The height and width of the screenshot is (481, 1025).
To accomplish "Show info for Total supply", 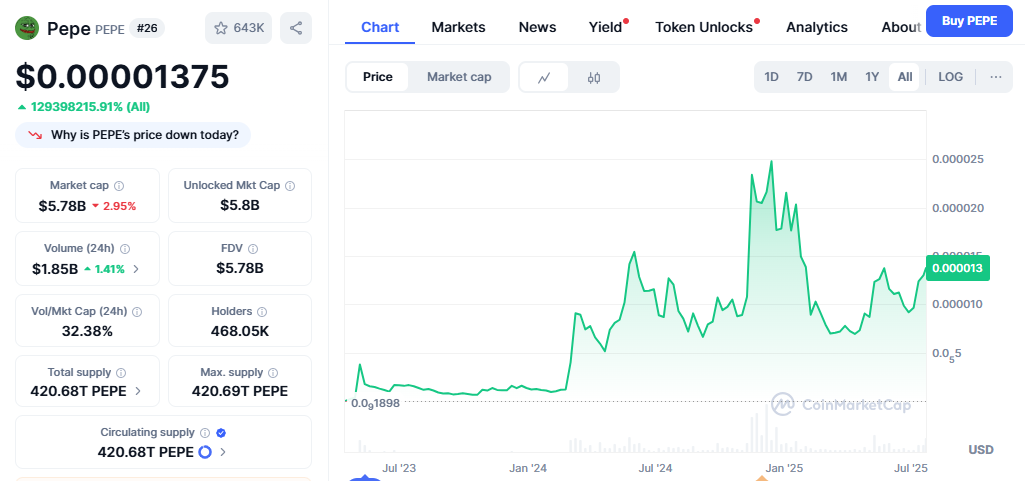I will [x=121, y=373].
